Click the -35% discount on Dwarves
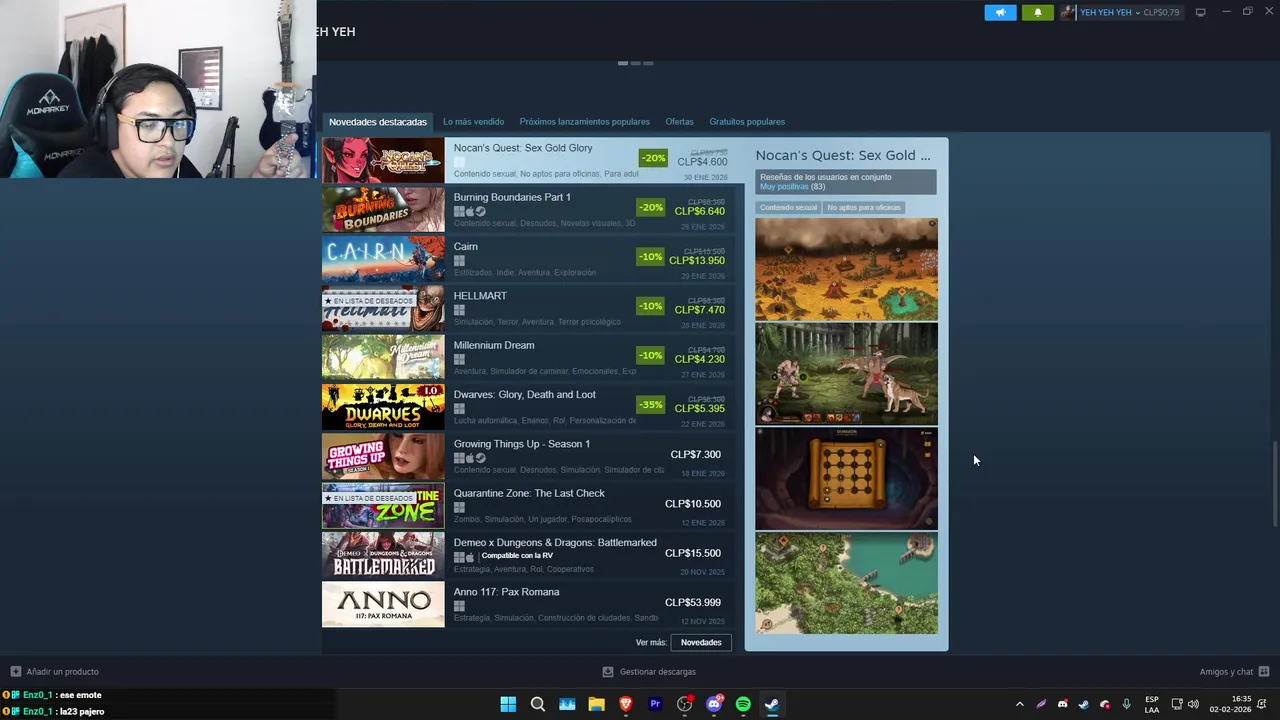 click(651, 405)
